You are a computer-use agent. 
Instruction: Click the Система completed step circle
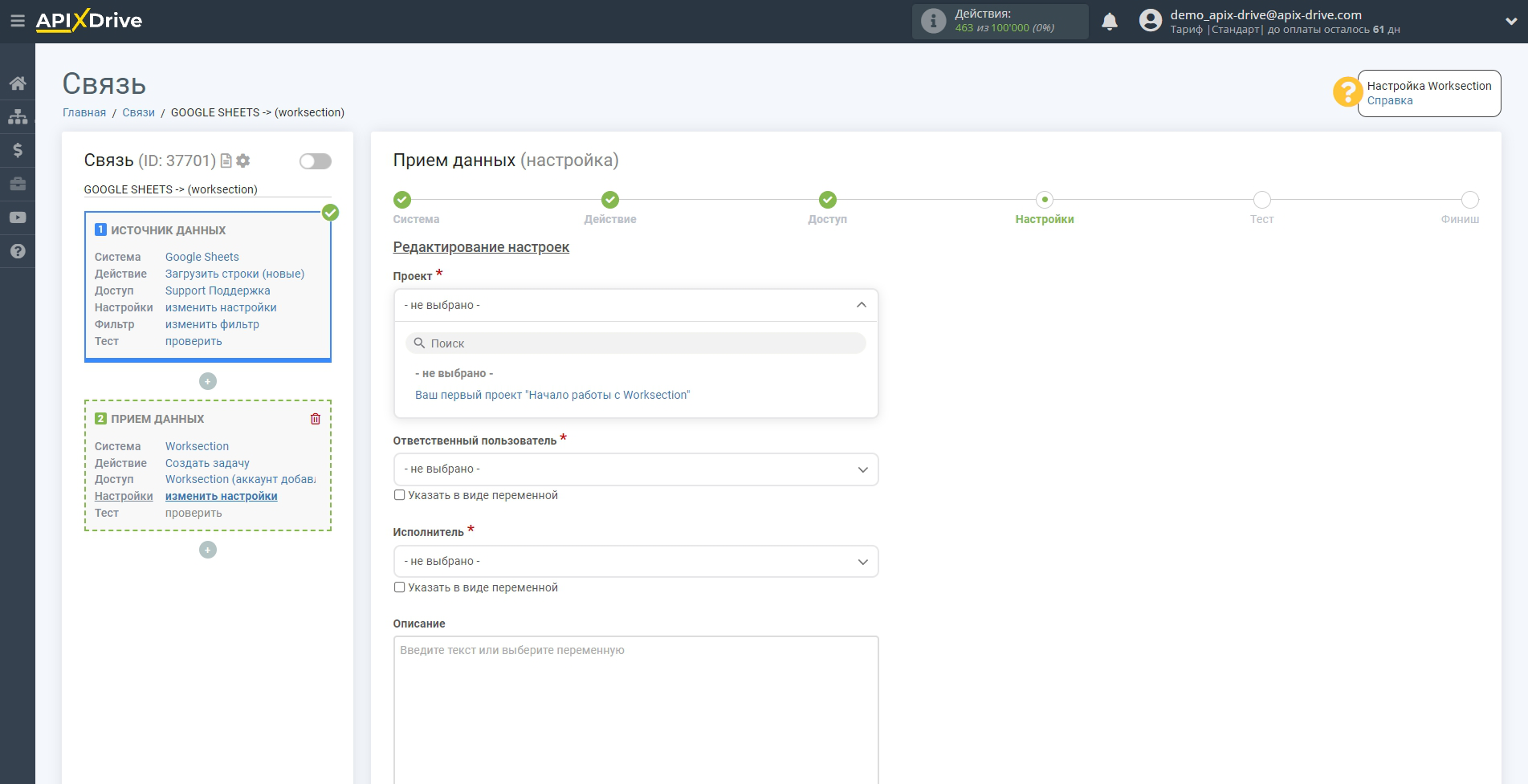pyautogui.click(x=402, y=200)
